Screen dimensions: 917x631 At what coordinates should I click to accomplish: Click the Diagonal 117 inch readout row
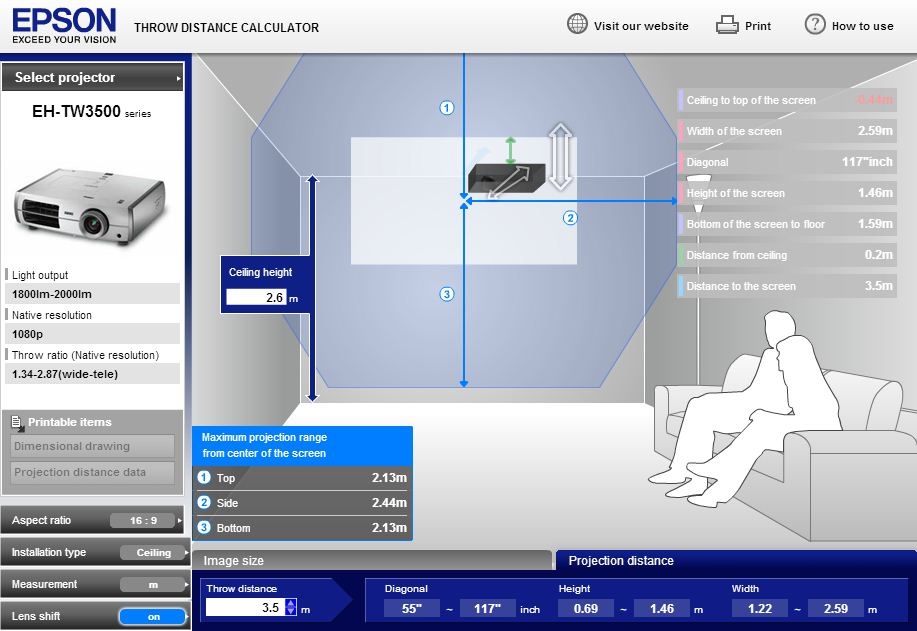[787, 162]
